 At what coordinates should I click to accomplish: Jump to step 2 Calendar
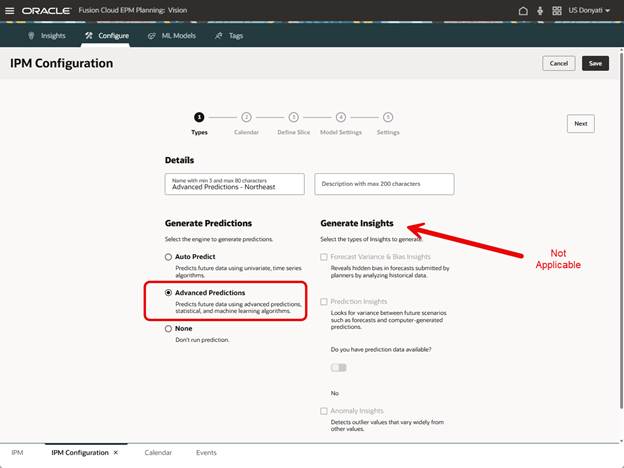(x=246, y=118)
